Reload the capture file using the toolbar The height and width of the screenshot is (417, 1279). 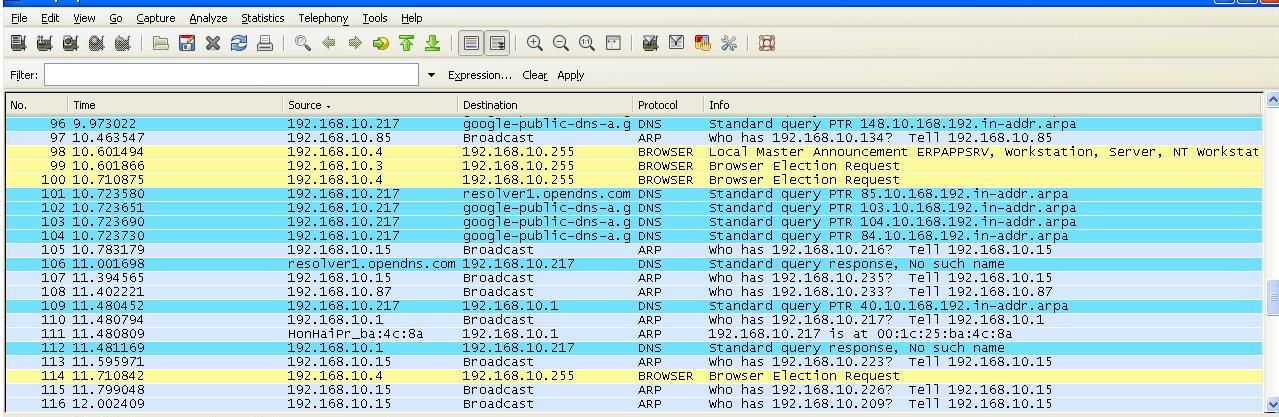pyautogui.click(x=238, y=43)
